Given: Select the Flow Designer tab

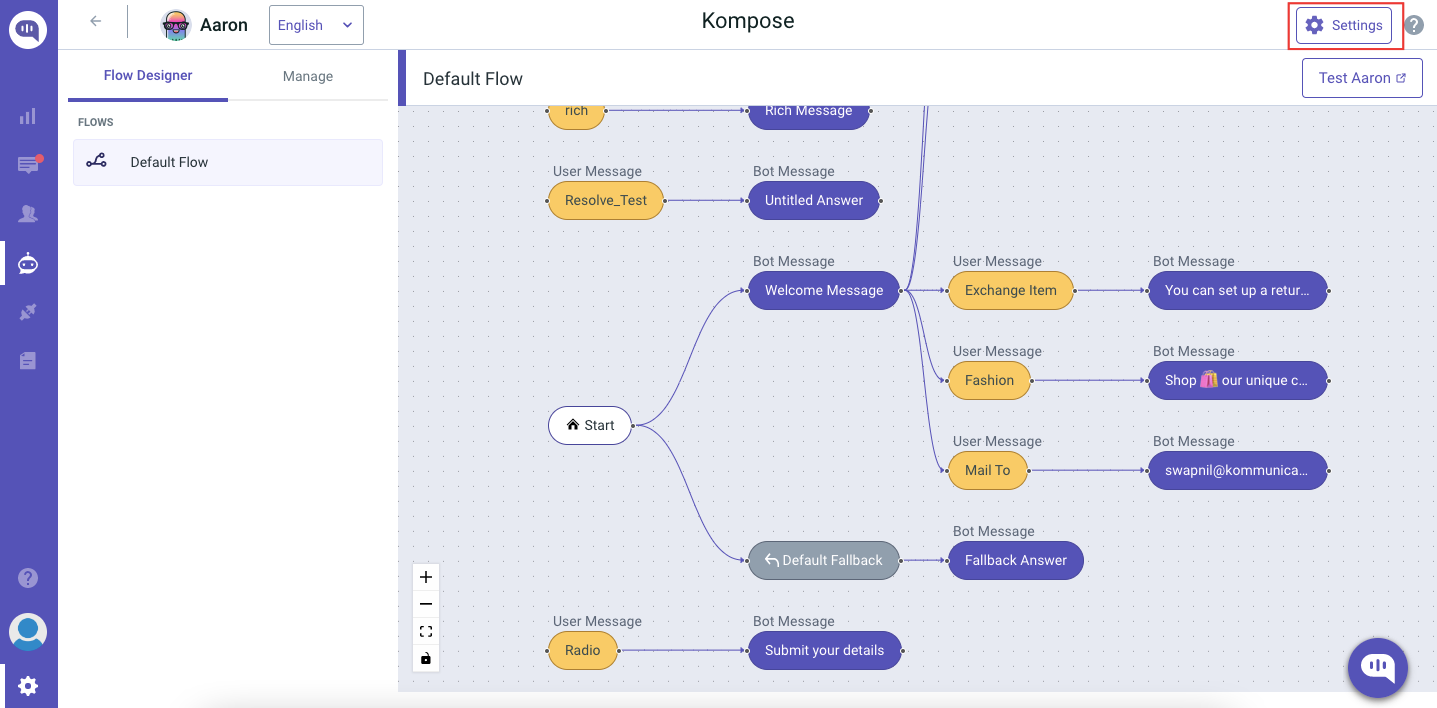Looking at the screenshot, I should pyautogui.click(x=147, y=75).
